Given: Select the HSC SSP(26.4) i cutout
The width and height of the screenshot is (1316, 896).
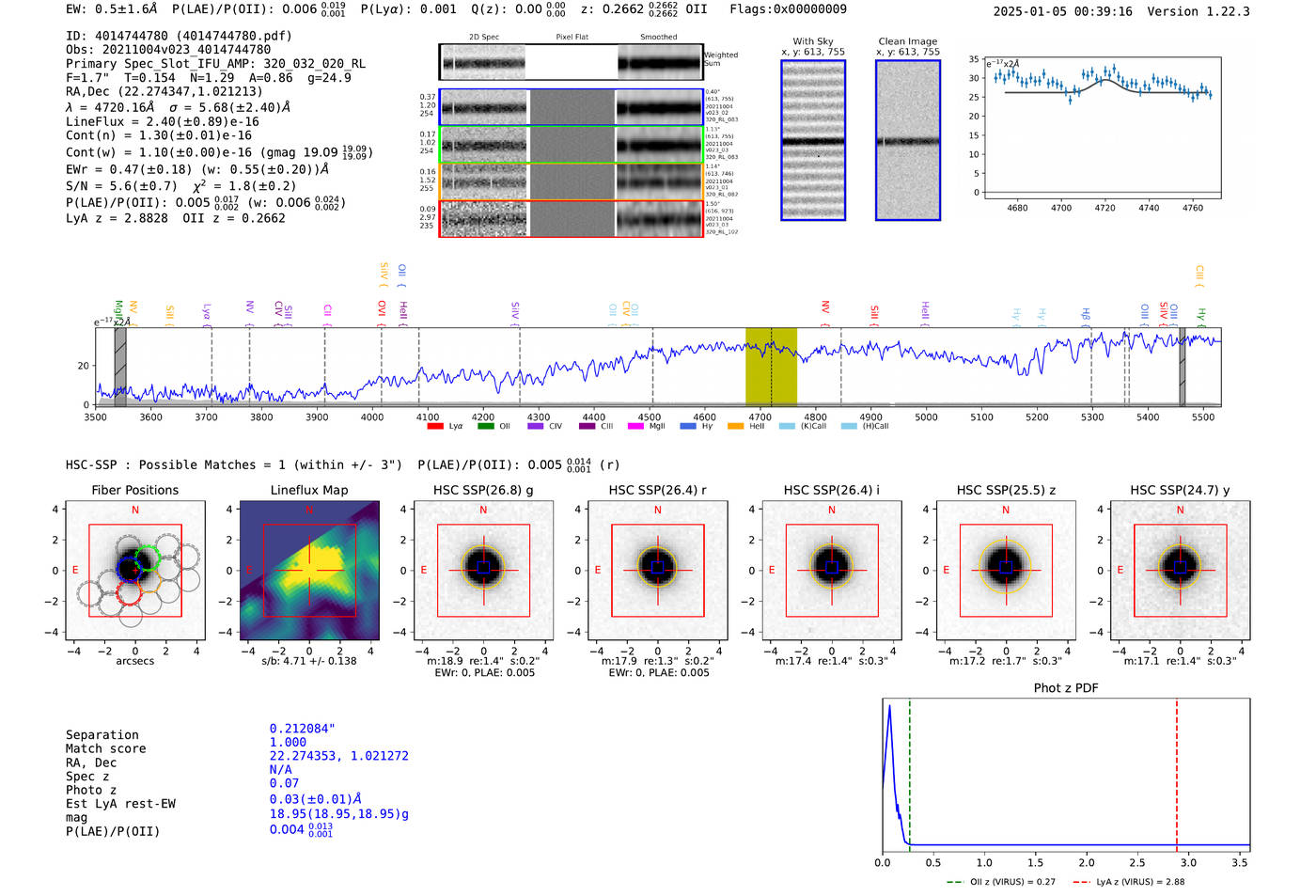Looking at the screenshot, I should pyautogui.click(x=832, y=571).
